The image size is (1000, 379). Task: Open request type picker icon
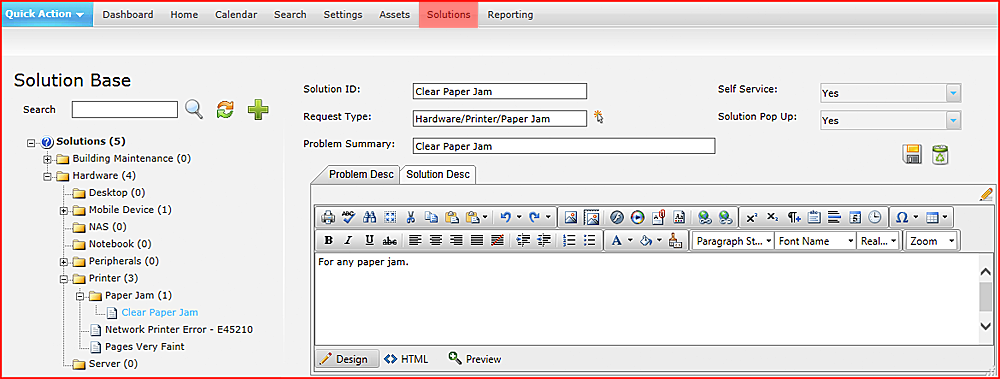point(598,117)
